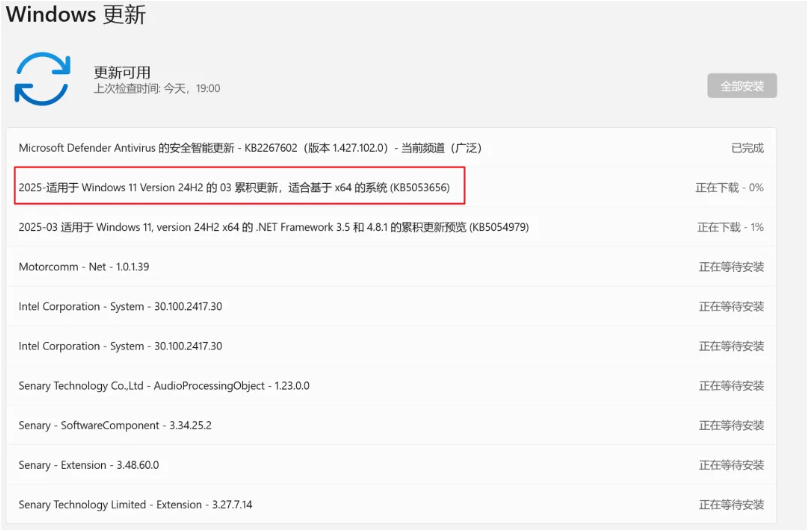Select the KB5053656 cumulative update entry
This screenshot has width=807, height=531.
click(391, 187)
